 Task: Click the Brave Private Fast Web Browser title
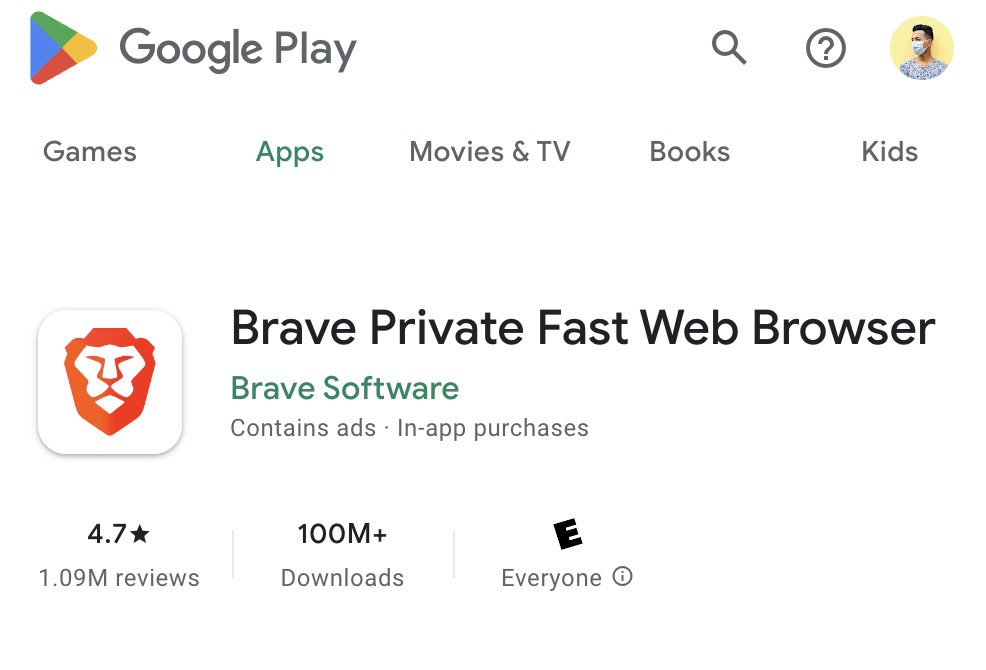click(x=583, y=328)
